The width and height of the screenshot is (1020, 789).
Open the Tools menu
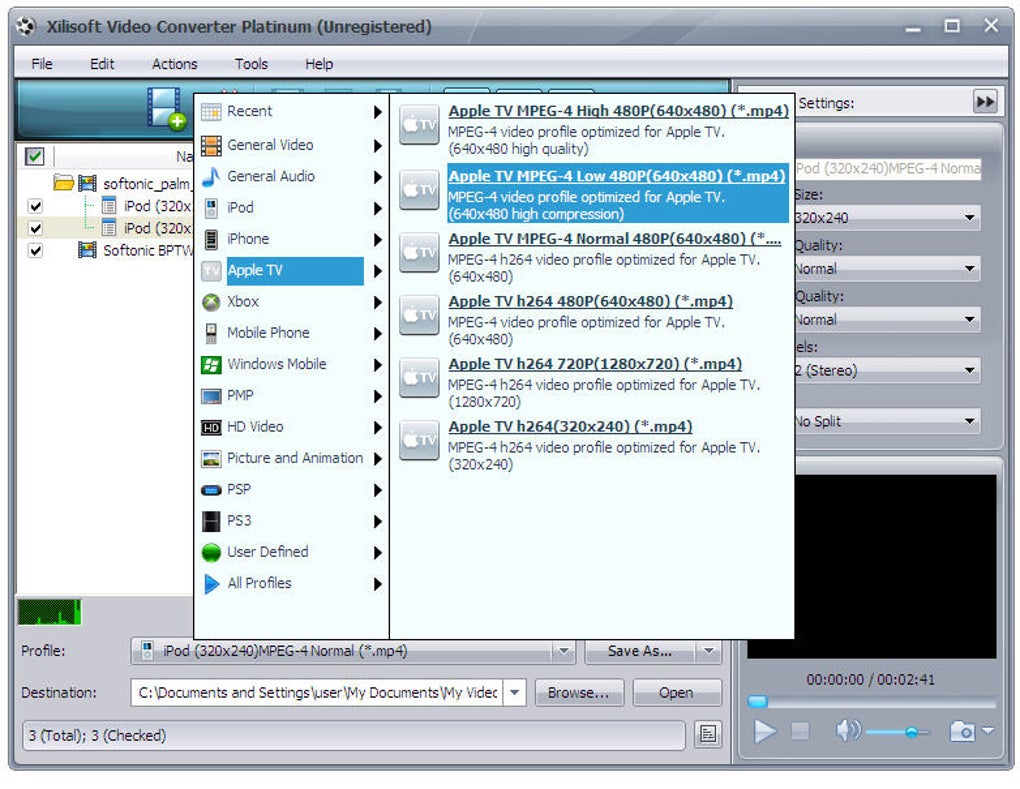pos(251,64)
